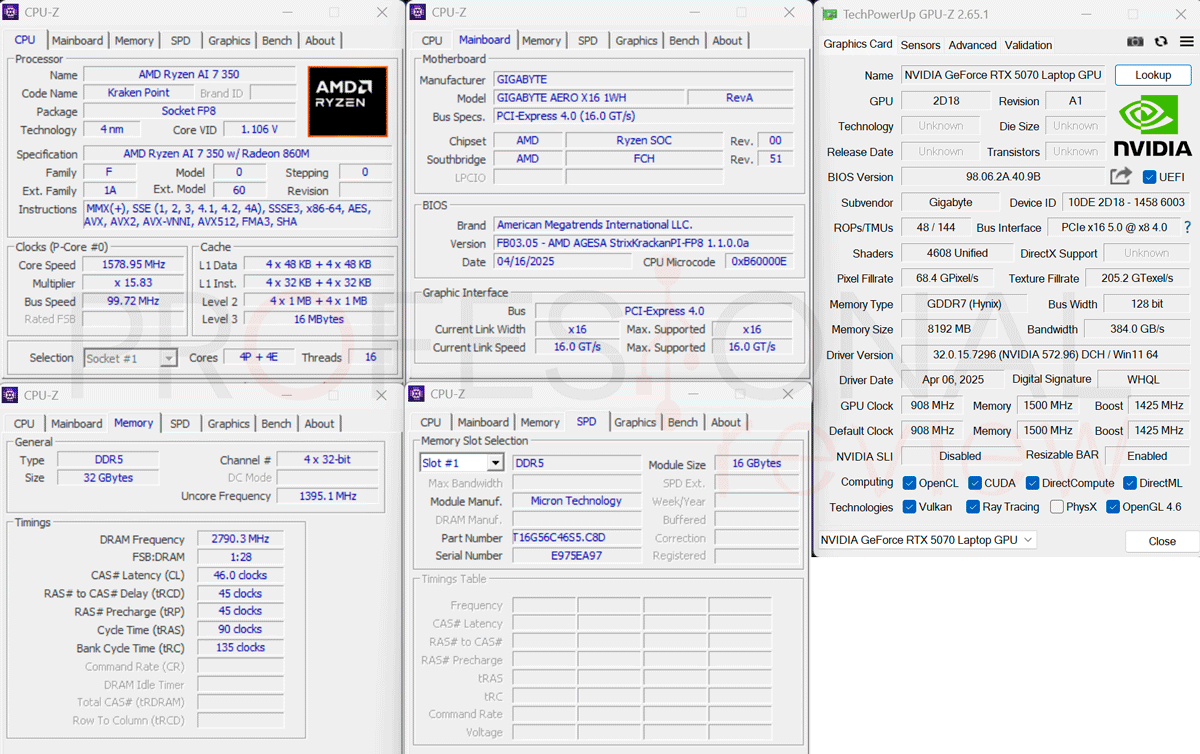Screen dimensions: 1200x754
Task: Click the serial number 'E975EA97'
Action: pyautogui.click(x=576, y=555)
